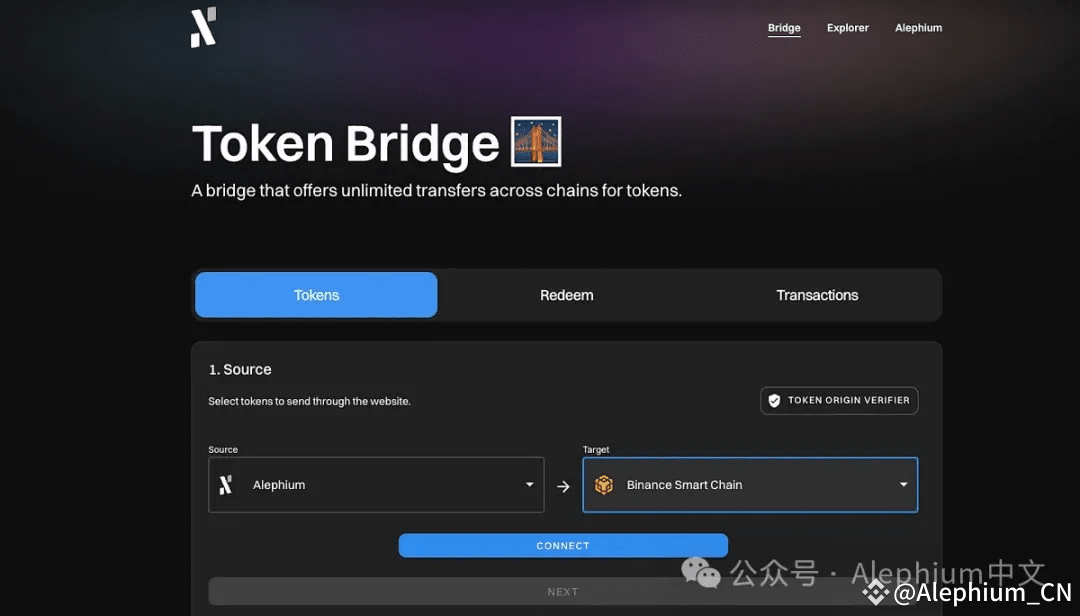
Task: Click the Binance logo next to @Alephium_CN
Action: (876, 593)
